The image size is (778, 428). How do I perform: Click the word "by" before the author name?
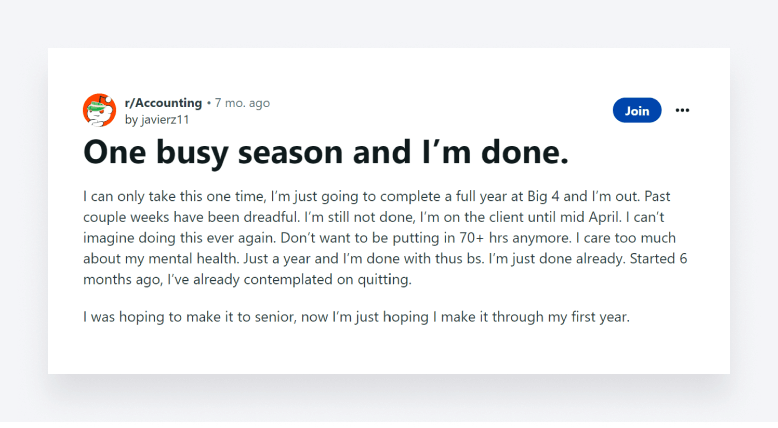131,119
